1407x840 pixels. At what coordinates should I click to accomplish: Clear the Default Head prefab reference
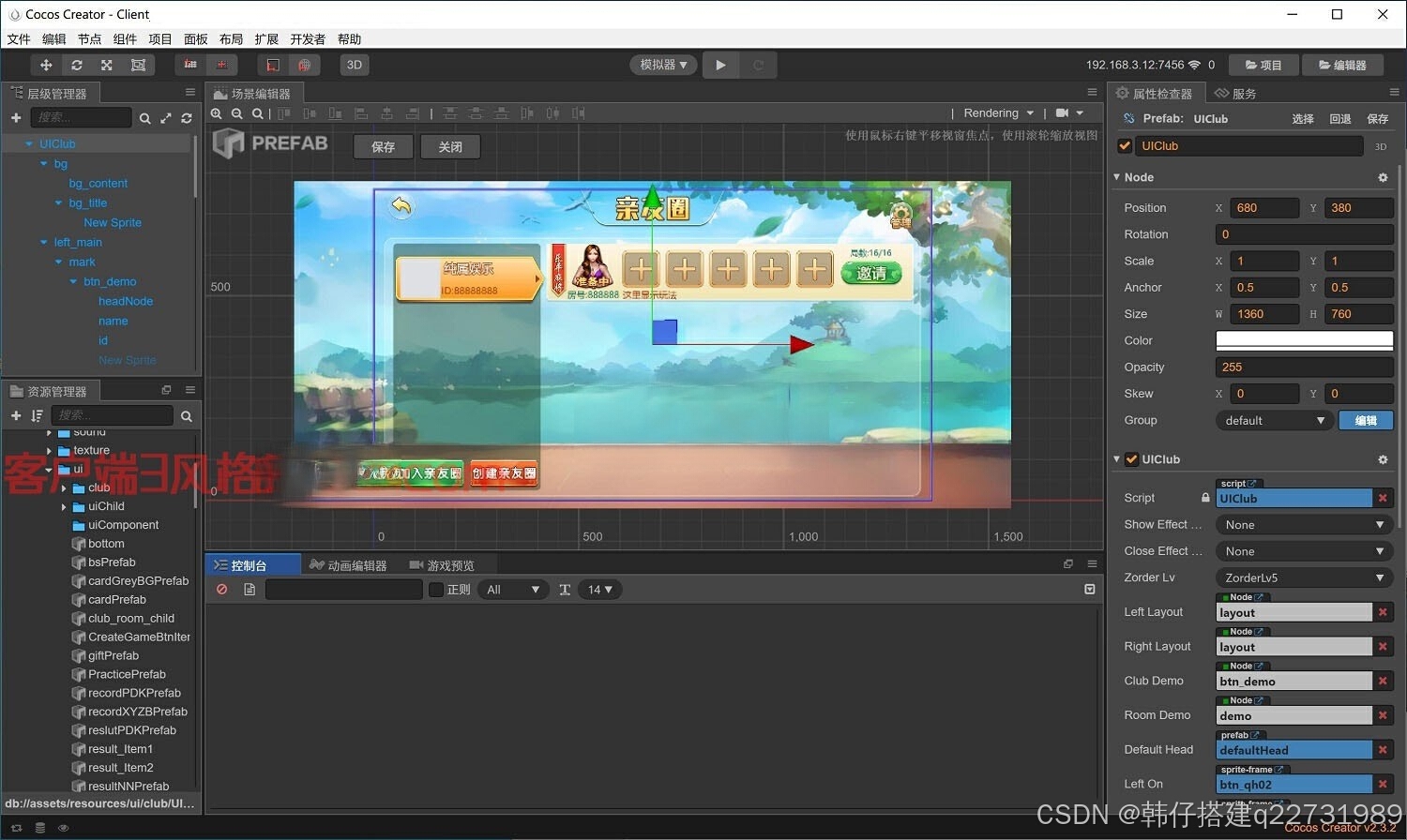pos(1383,750)
